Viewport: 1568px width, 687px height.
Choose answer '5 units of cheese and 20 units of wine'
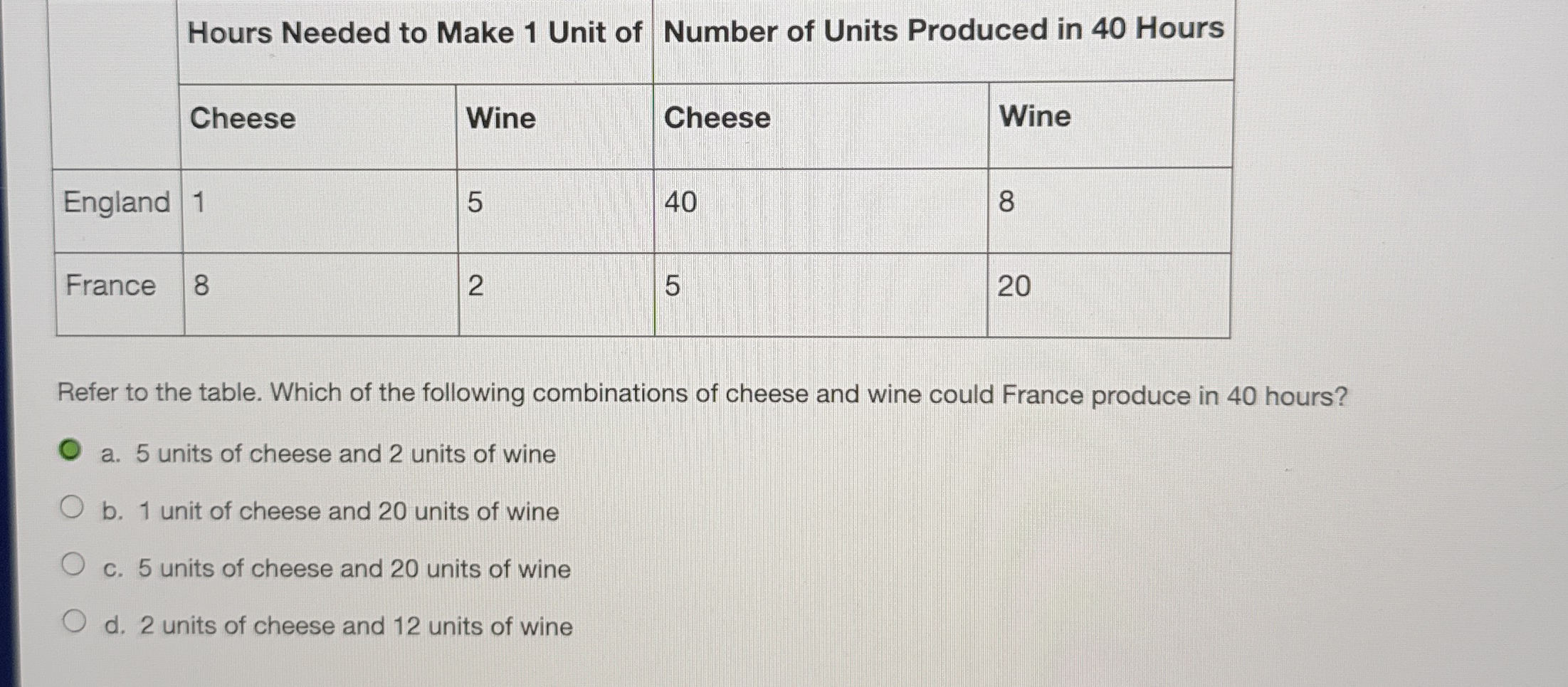tap(336, 569)
